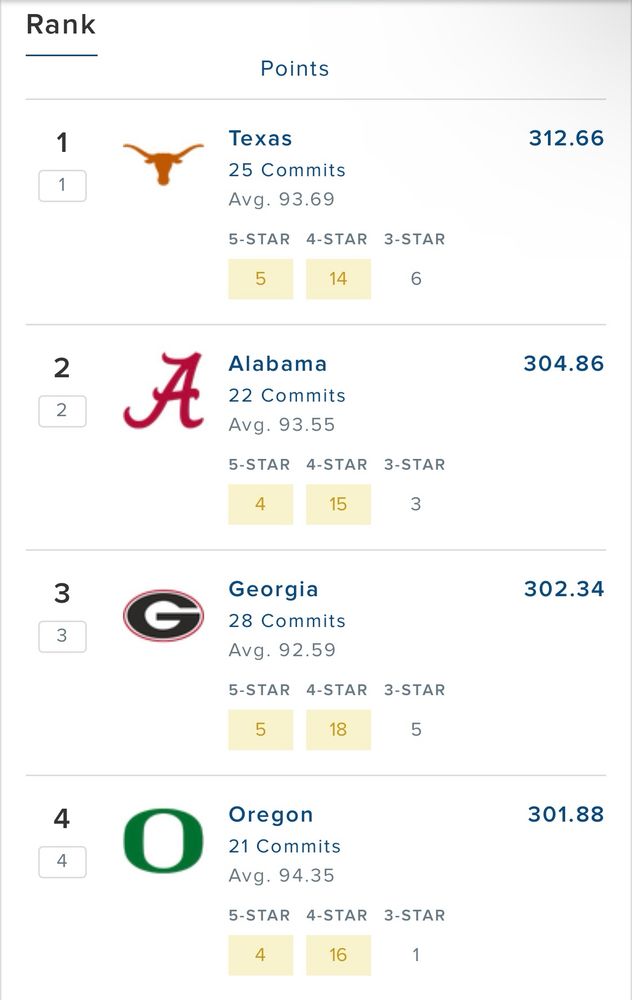
Task: View Oregon's 21 Commits list
Action: [284, 846]
